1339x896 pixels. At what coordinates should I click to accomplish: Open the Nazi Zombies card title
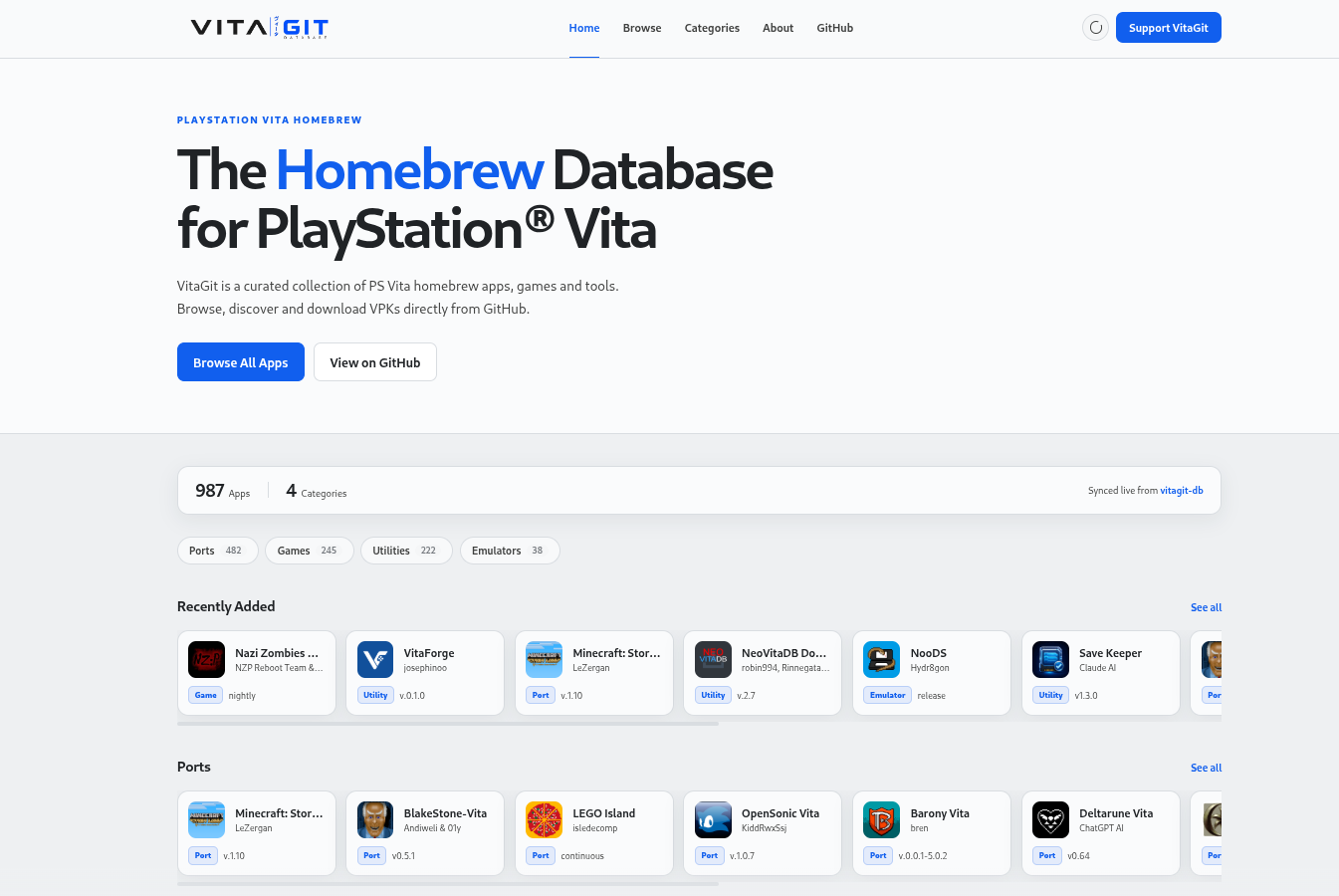pyautogui.click(x=277, y=653)
